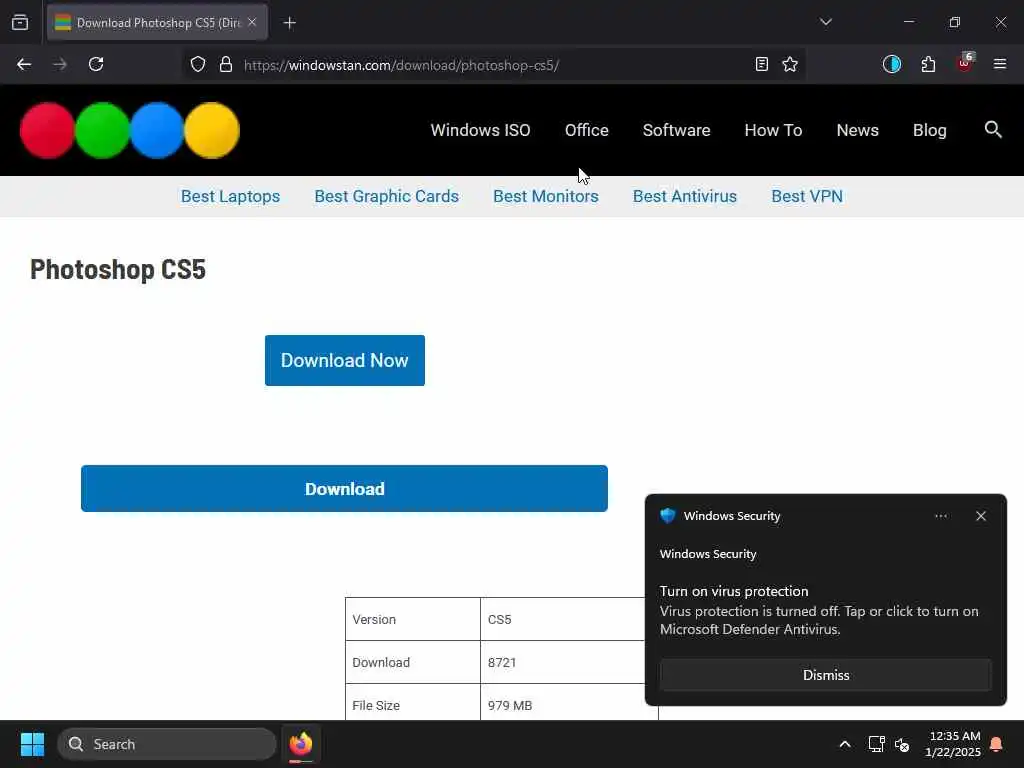Click the taskbar Search box
This screenshot has height=768, width=1024.
[x=167, y=744]
